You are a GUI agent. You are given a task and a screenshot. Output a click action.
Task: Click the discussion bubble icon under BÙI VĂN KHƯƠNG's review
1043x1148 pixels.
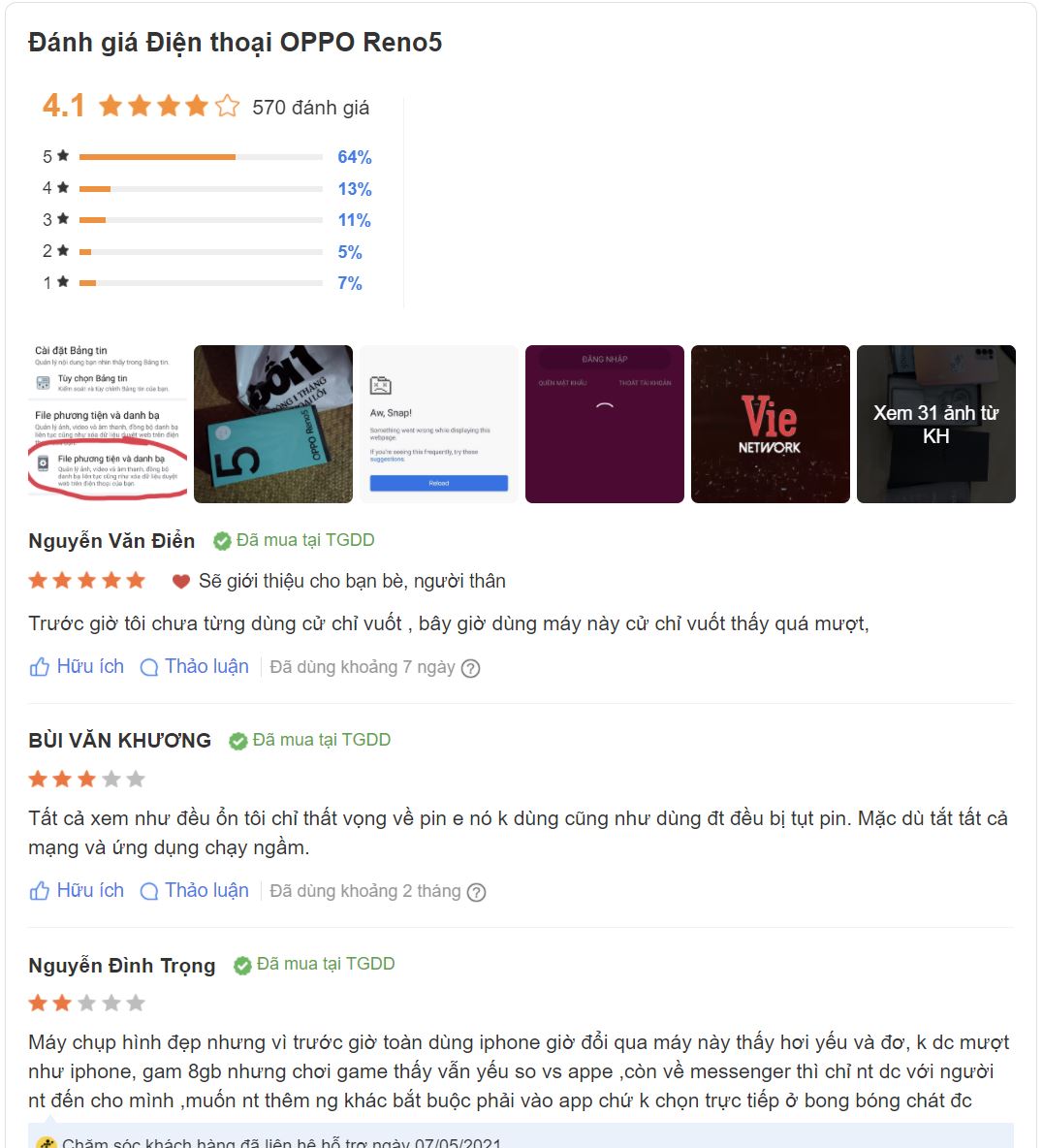click(149, 892)
